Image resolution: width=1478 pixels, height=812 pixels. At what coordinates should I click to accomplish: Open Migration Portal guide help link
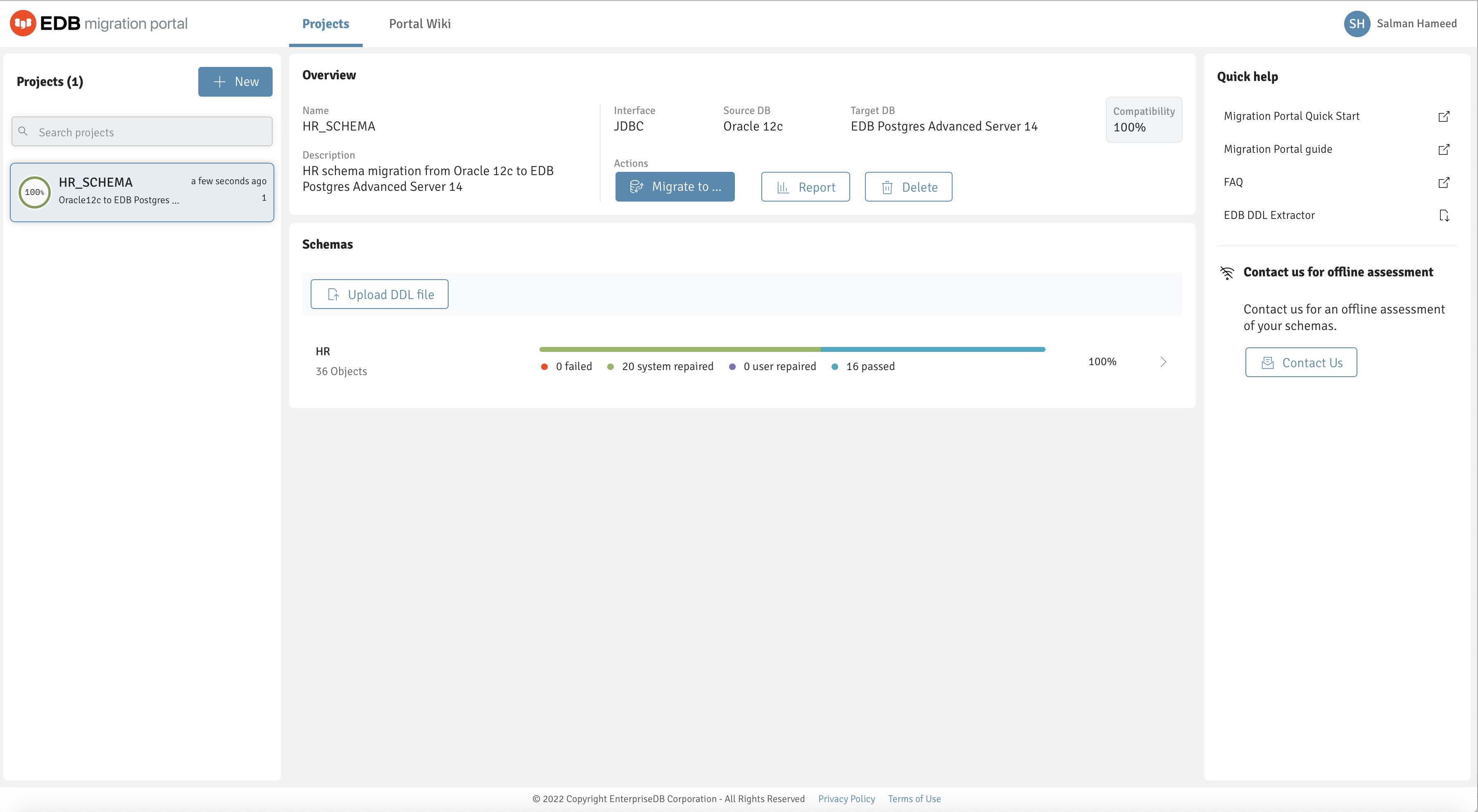[x=1278, y=149]
